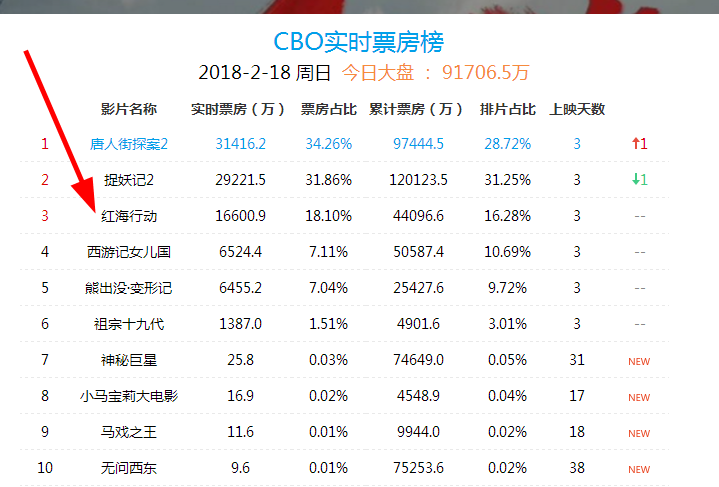The width and height of the screenshot is (719, 487).
Task: Click the 影片名称 column header
Action: [x=129, y=109]
